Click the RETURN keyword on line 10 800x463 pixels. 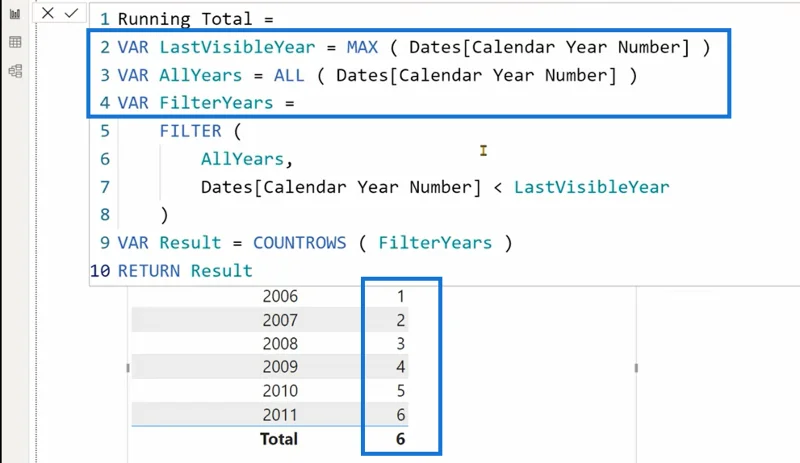pos(148,271)
